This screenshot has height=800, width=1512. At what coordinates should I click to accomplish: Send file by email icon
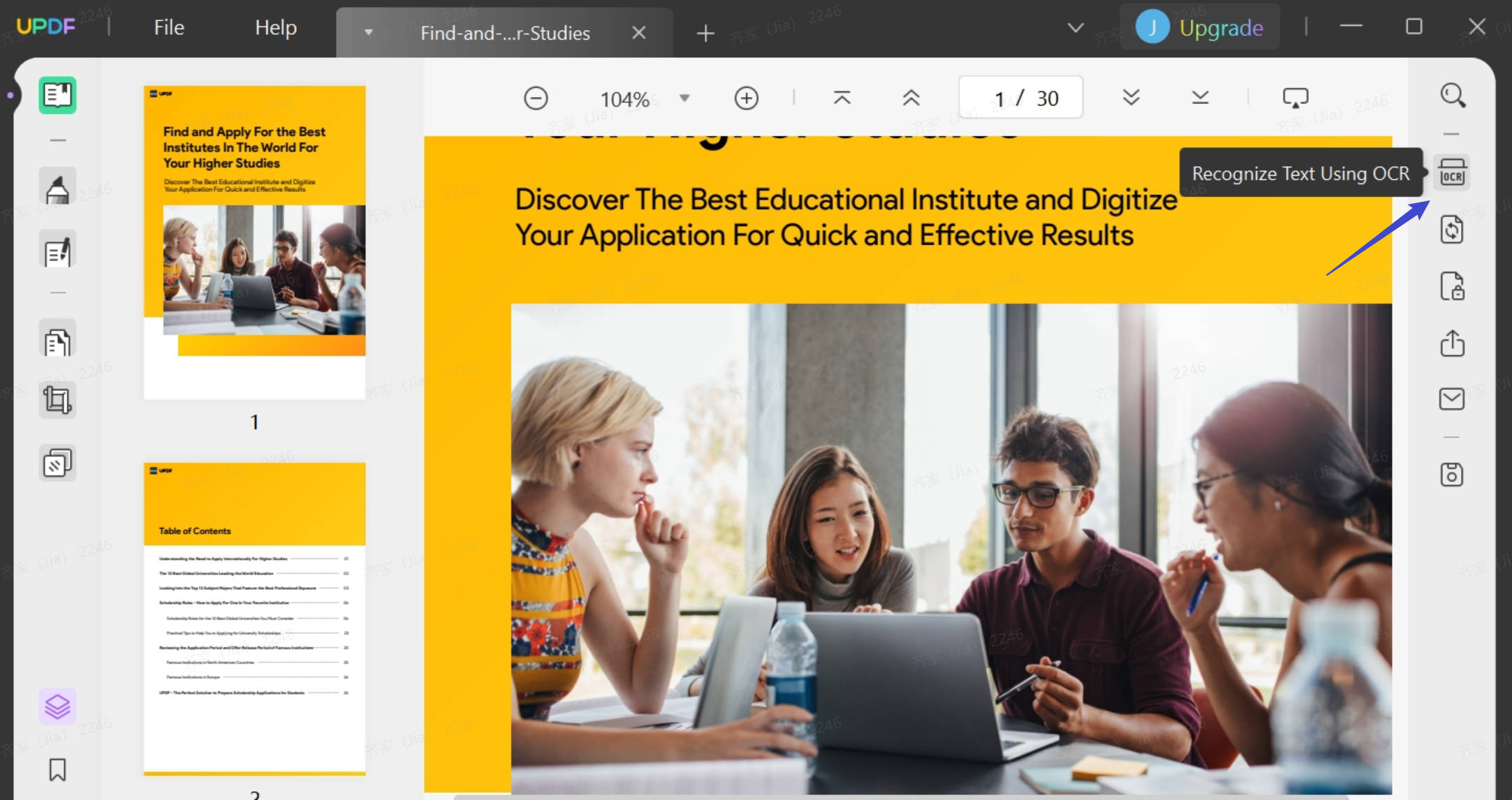coord(1452,399)
